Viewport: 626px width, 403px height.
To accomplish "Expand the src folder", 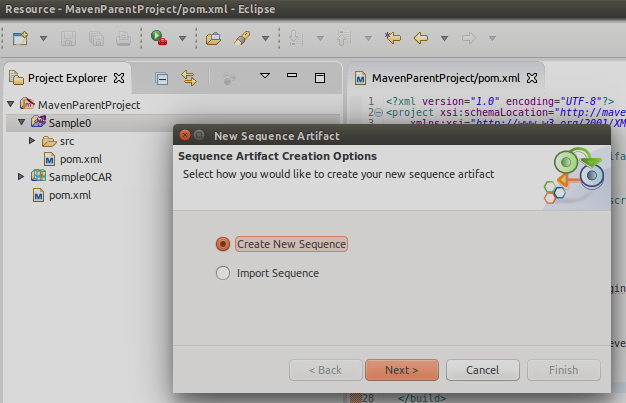I will [x=33, y=141].
